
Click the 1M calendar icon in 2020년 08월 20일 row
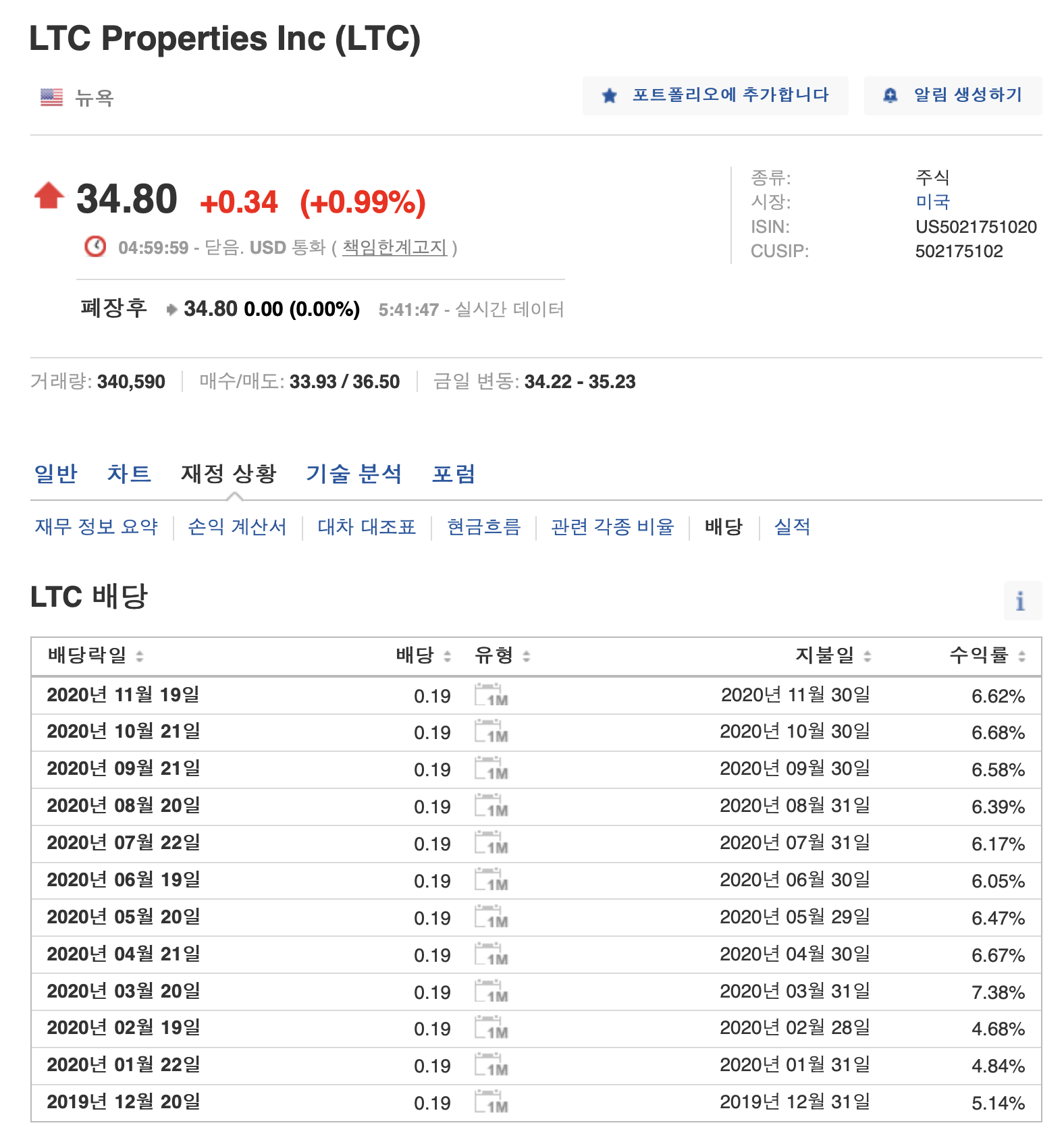click(491, 806)
